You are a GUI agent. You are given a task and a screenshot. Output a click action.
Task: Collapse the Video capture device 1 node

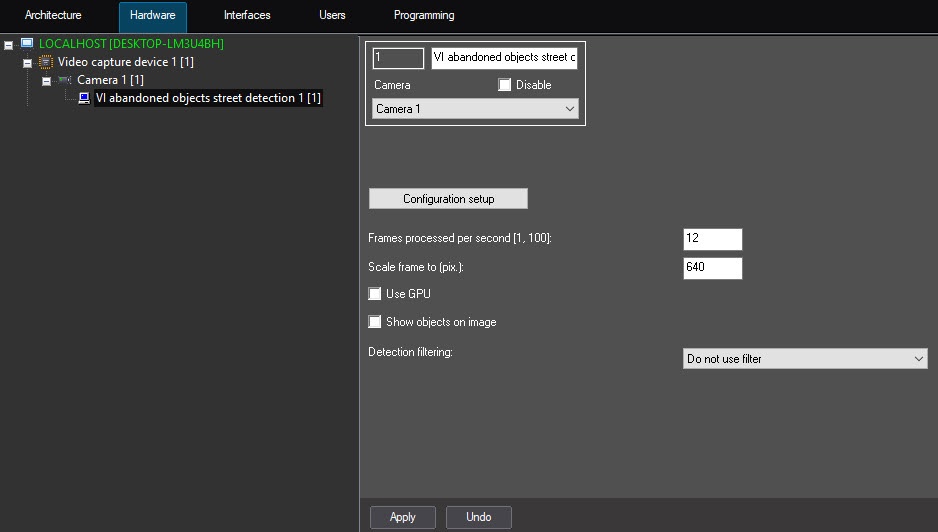[x=28, y=63]
